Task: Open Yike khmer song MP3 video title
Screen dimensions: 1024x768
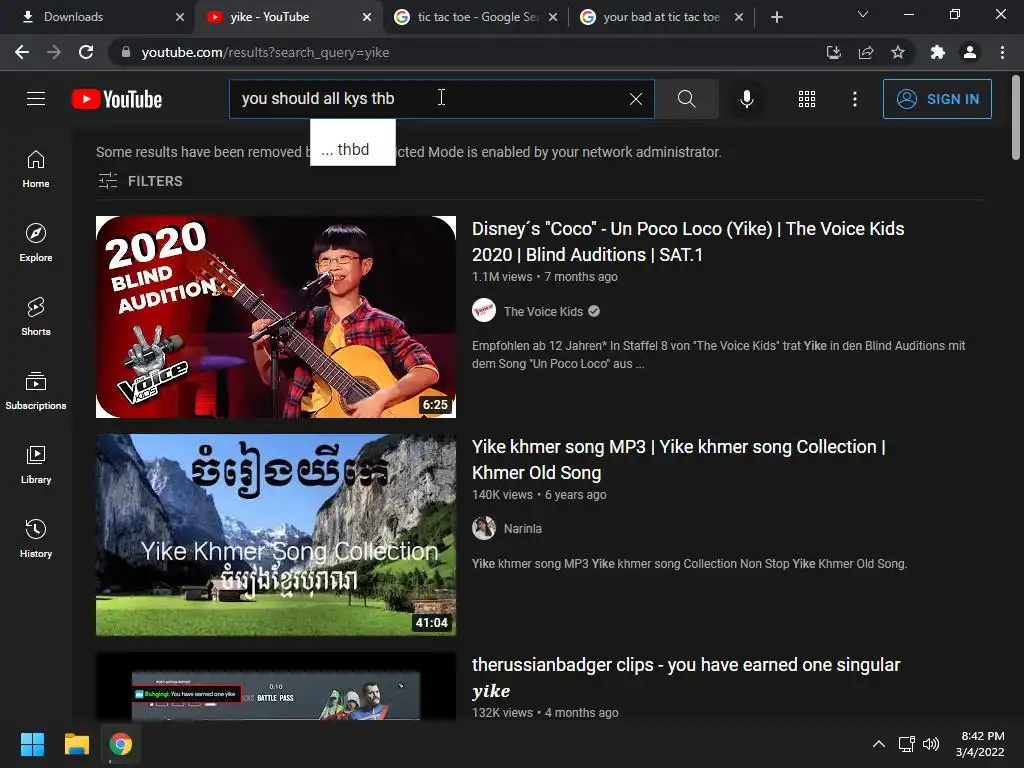Action: click(679, 460)
